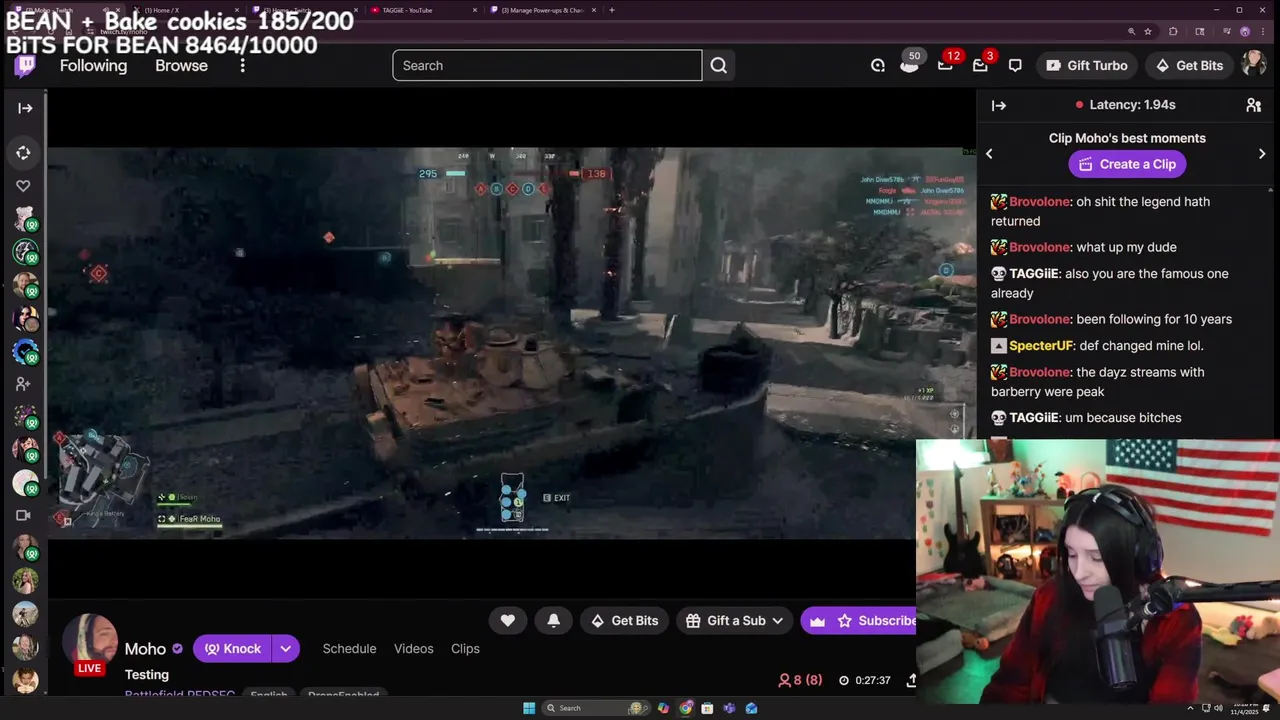
Task: Bookmark the page with the star icon
Action: pos(1148,32)
